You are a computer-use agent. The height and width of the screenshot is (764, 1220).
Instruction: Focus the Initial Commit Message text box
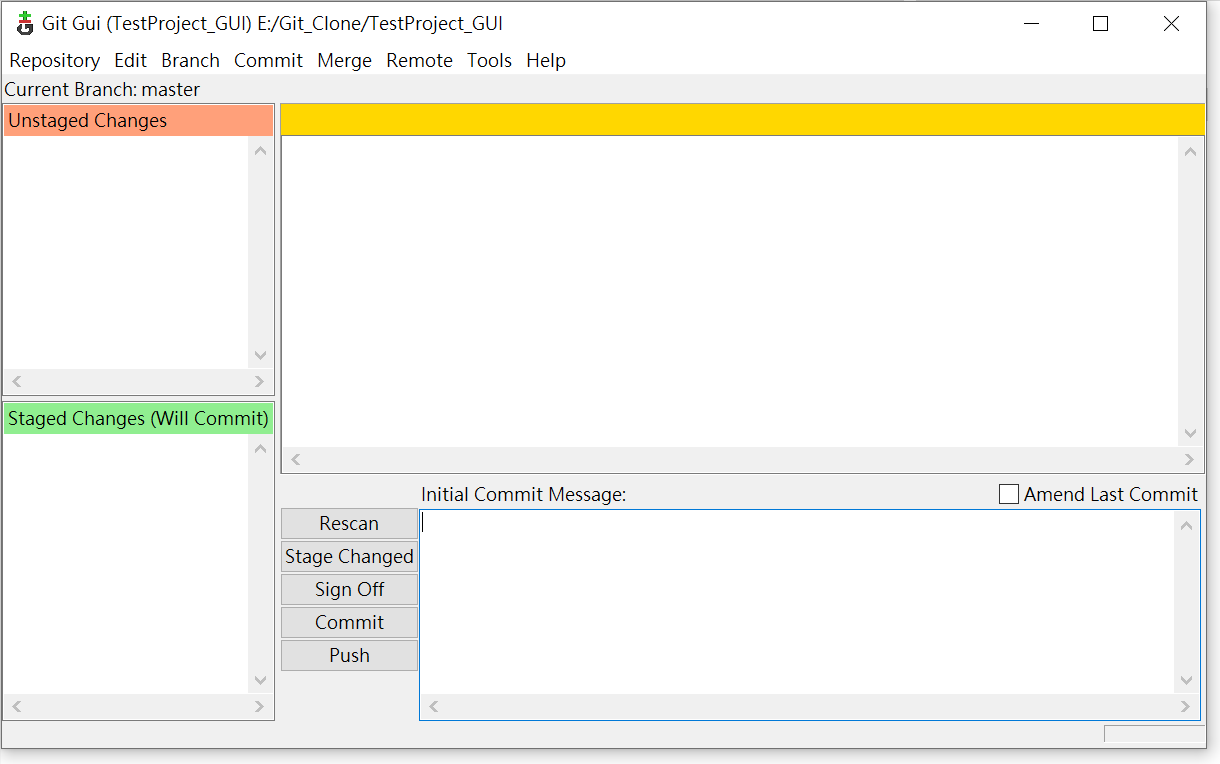tap(797, 603)
